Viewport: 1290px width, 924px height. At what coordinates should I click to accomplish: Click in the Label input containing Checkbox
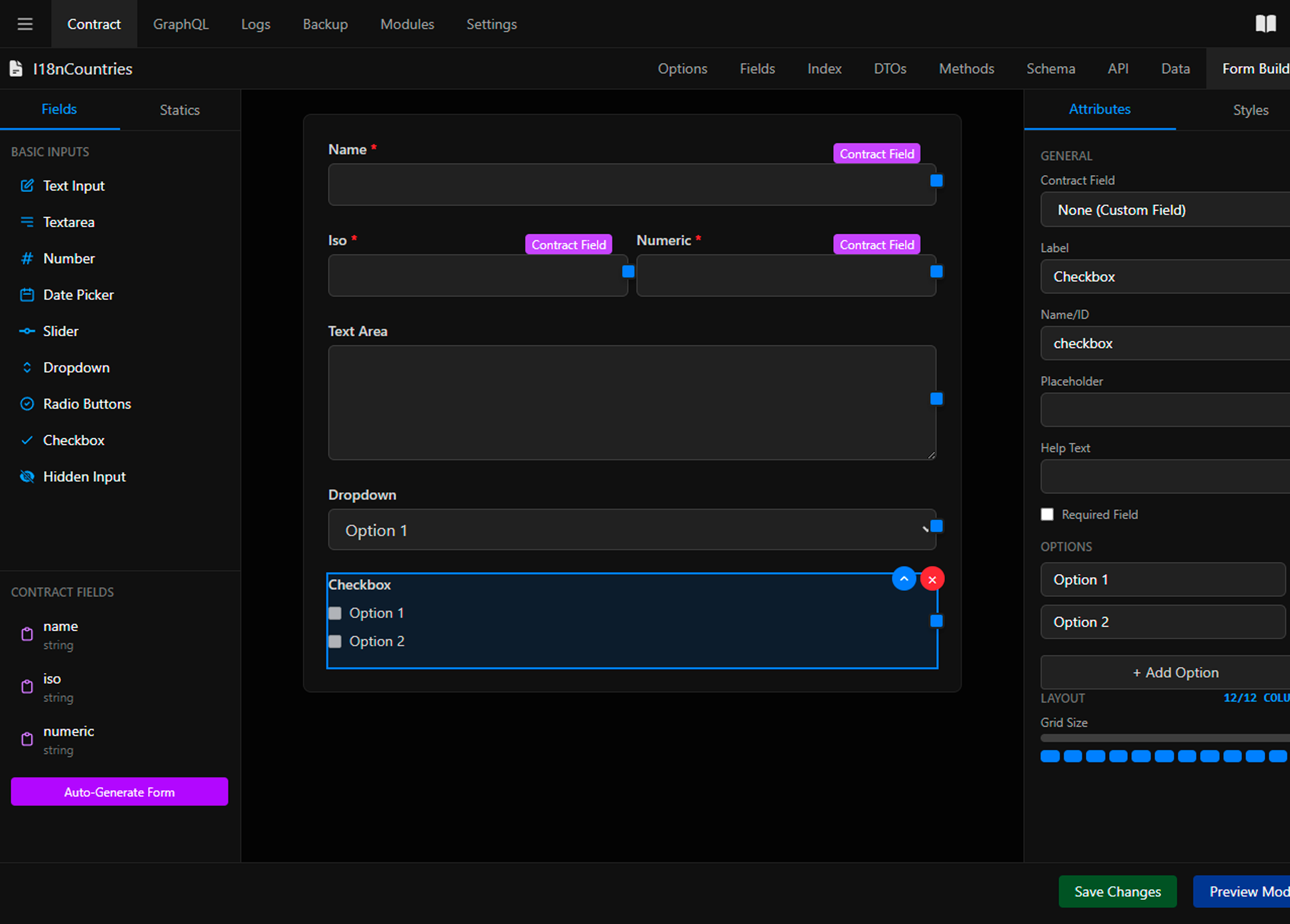1165,277
